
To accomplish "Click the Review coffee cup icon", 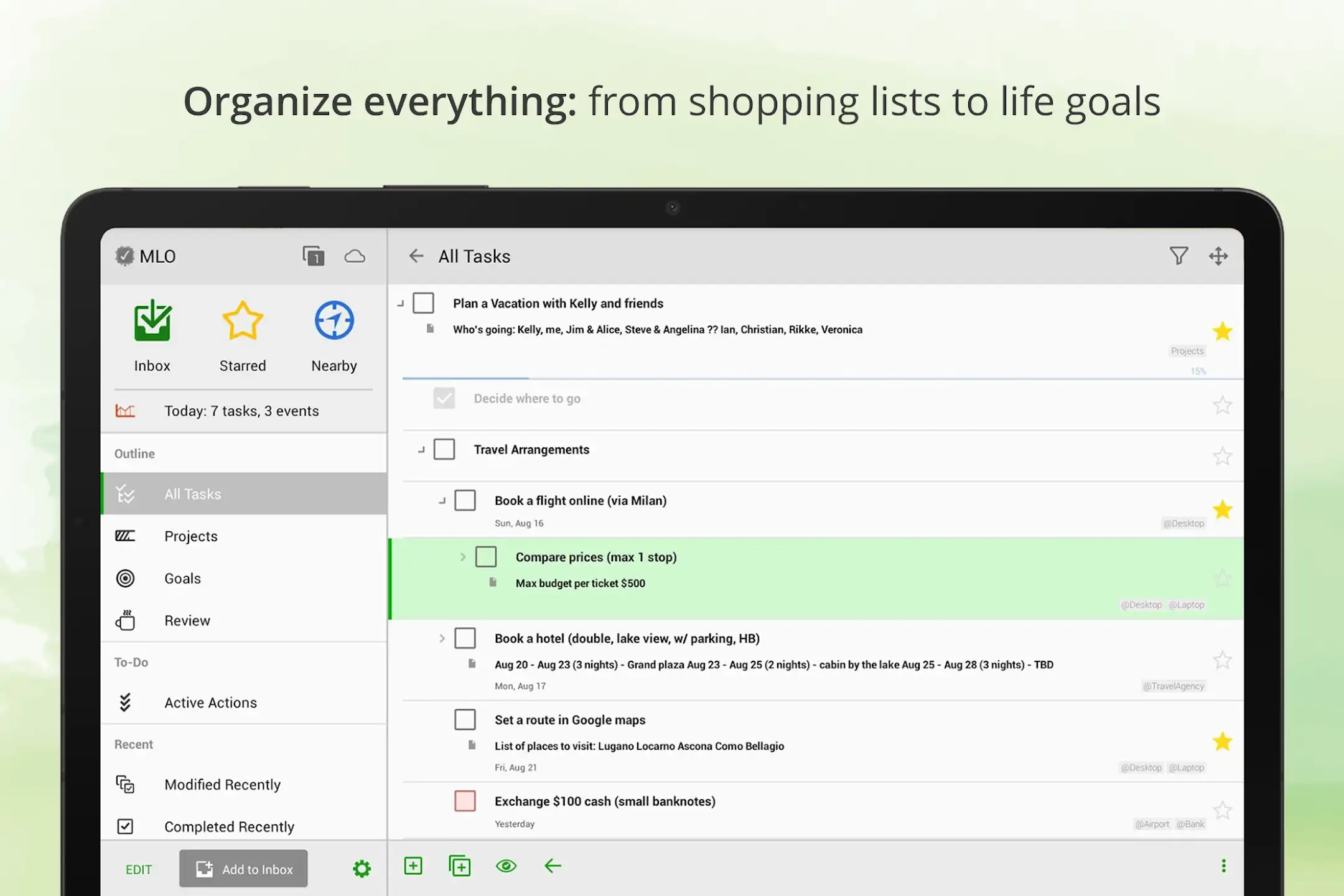I will pos(125,620).
